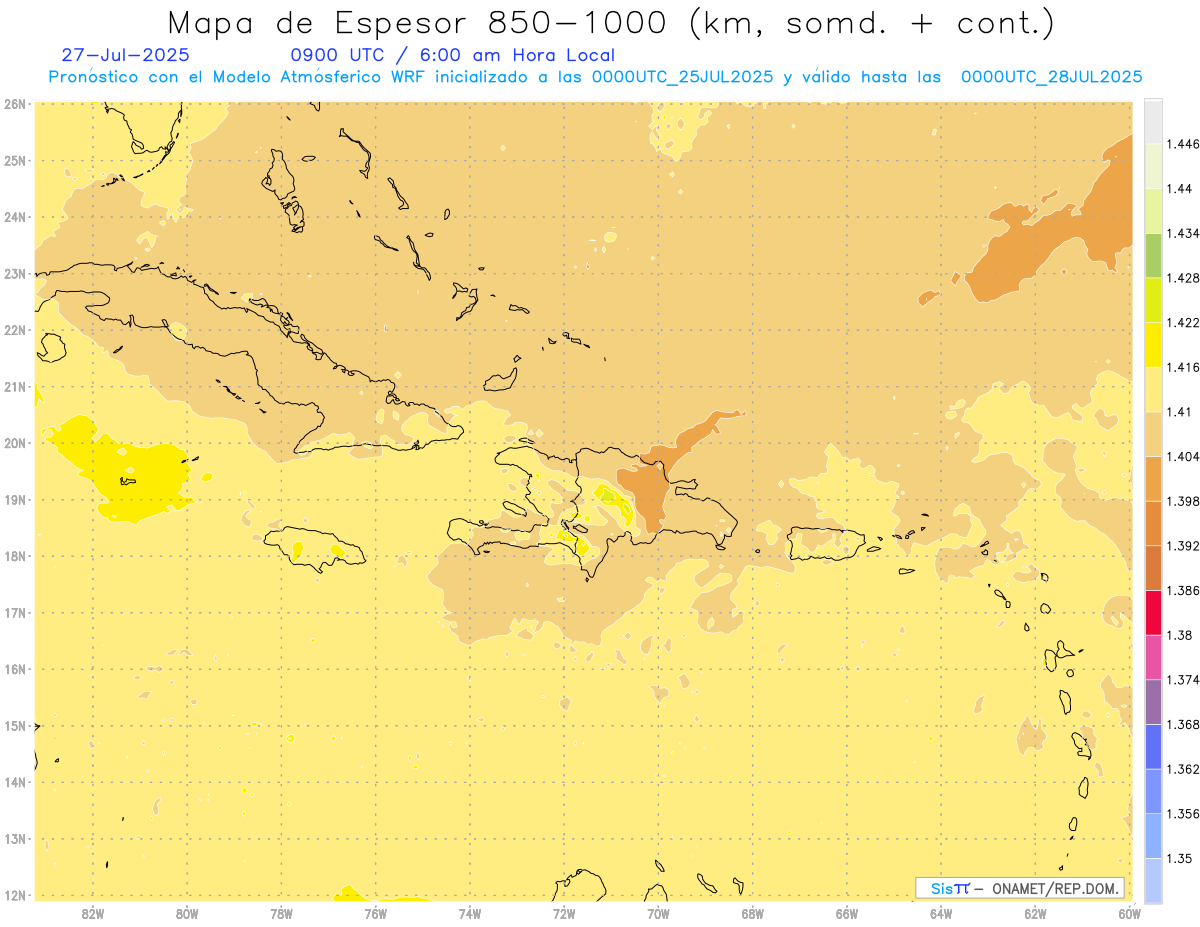Click the longitude label '76W'
Screen dimensions: 1200x927
coord(375,913)
